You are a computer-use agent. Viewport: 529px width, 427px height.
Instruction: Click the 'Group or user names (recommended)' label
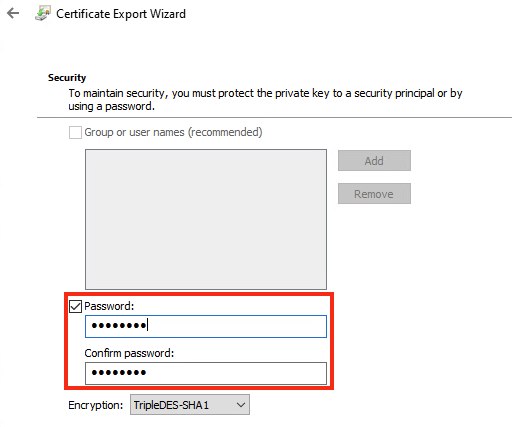tap(173, 132)
